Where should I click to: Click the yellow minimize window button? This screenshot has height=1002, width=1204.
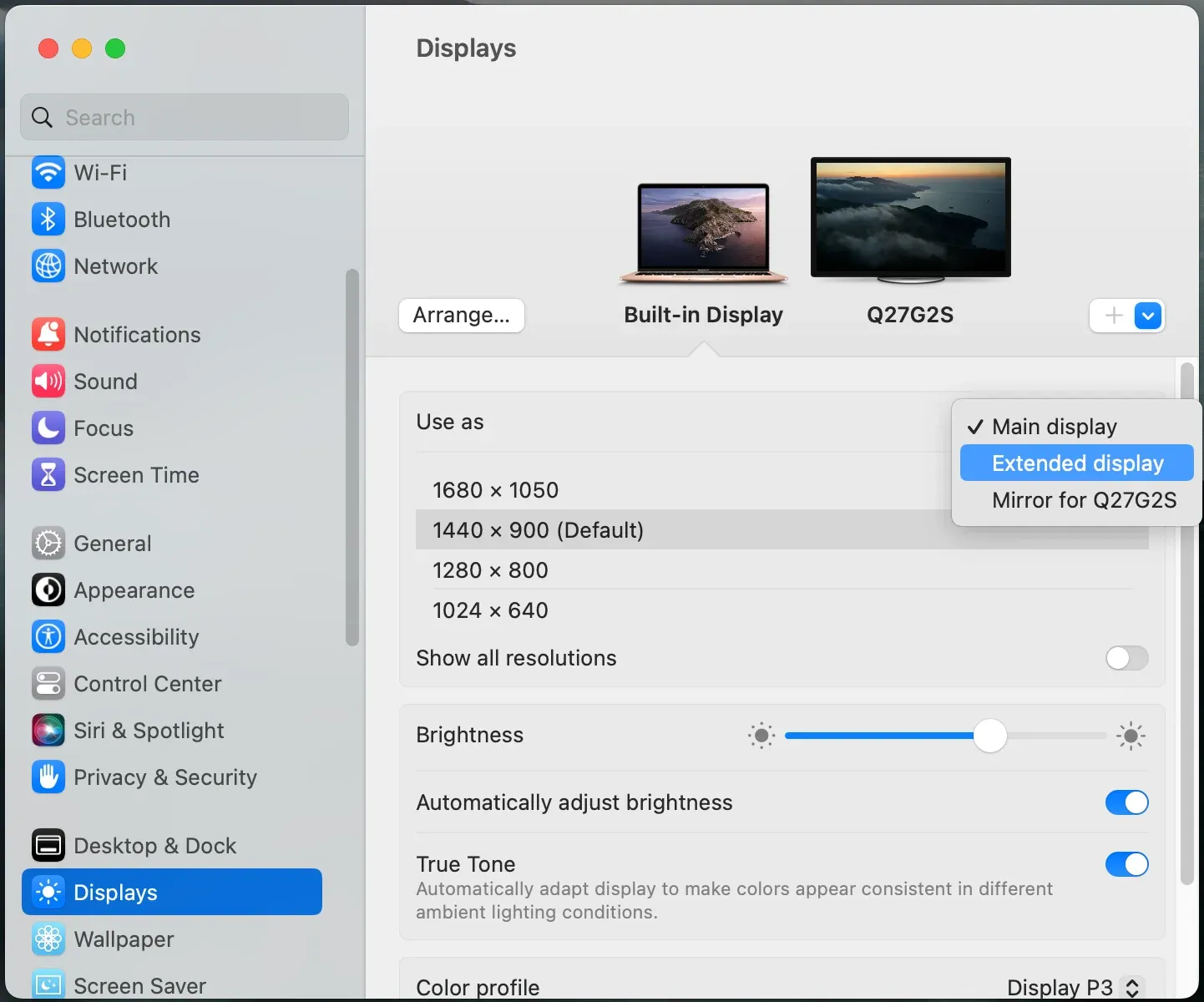click(x=82, y=48)
